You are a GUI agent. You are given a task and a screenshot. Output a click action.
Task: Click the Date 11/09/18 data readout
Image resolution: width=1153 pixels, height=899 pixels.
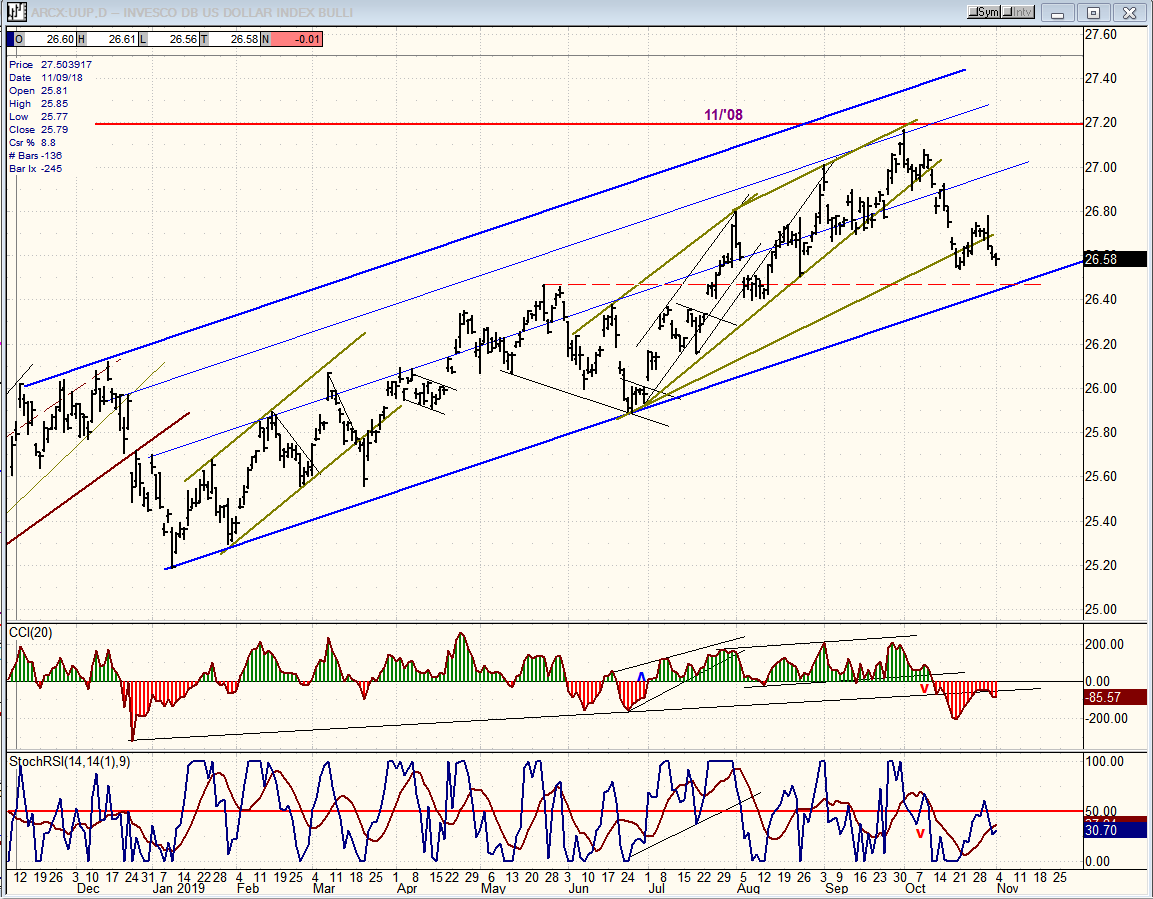point(46,77)
